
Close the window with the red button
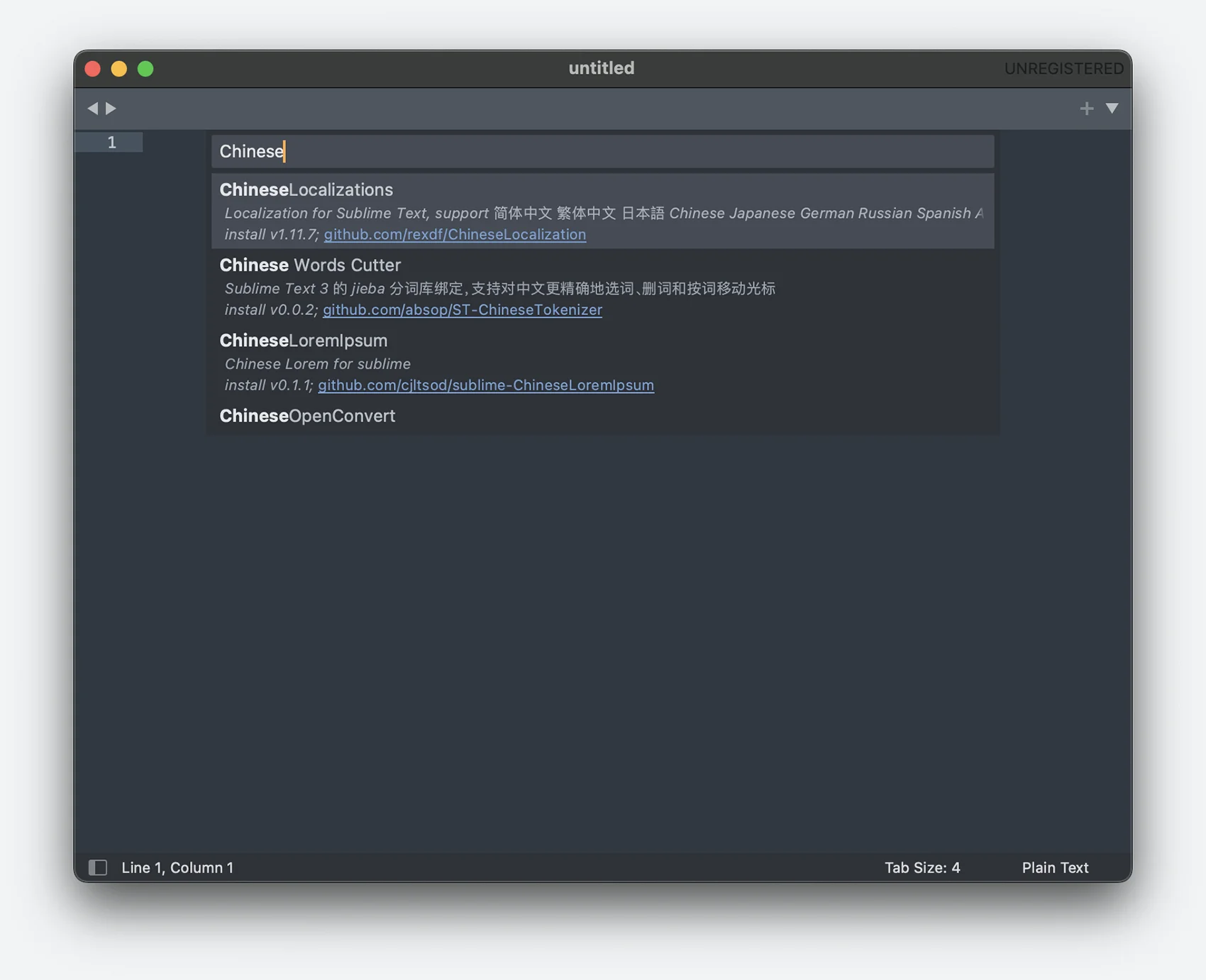tap(92, 68)
